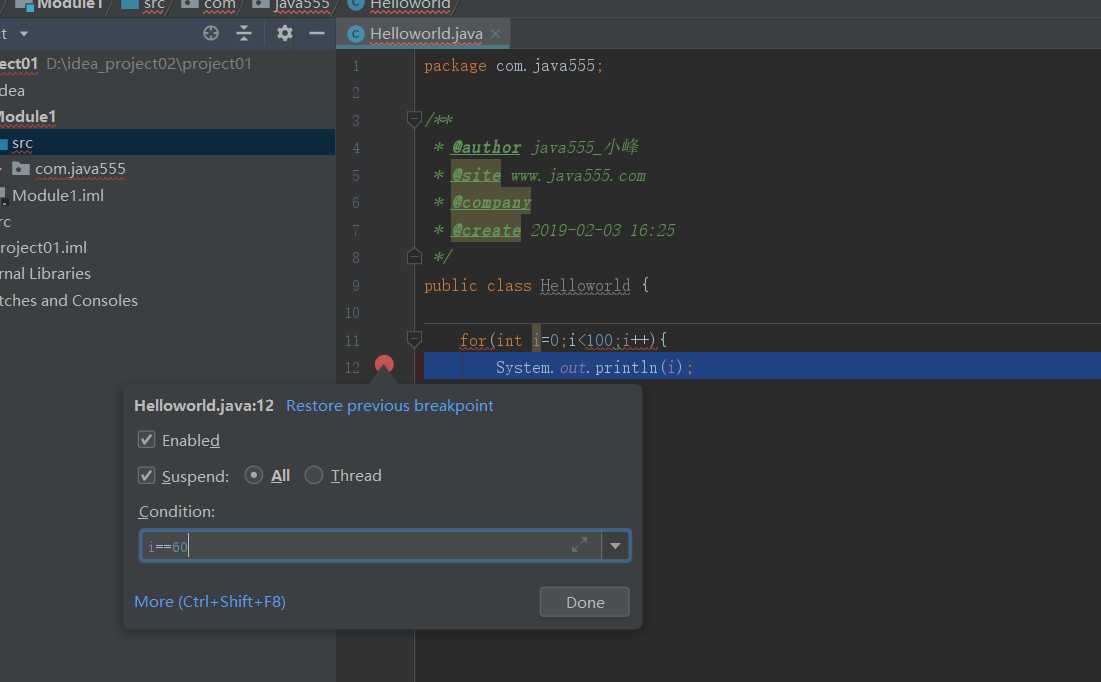Image resolution: width=1101 pixels, height=682 pixels.
Task: Toggle the Enabled checkbox
Action: click(x=146, y=440)
